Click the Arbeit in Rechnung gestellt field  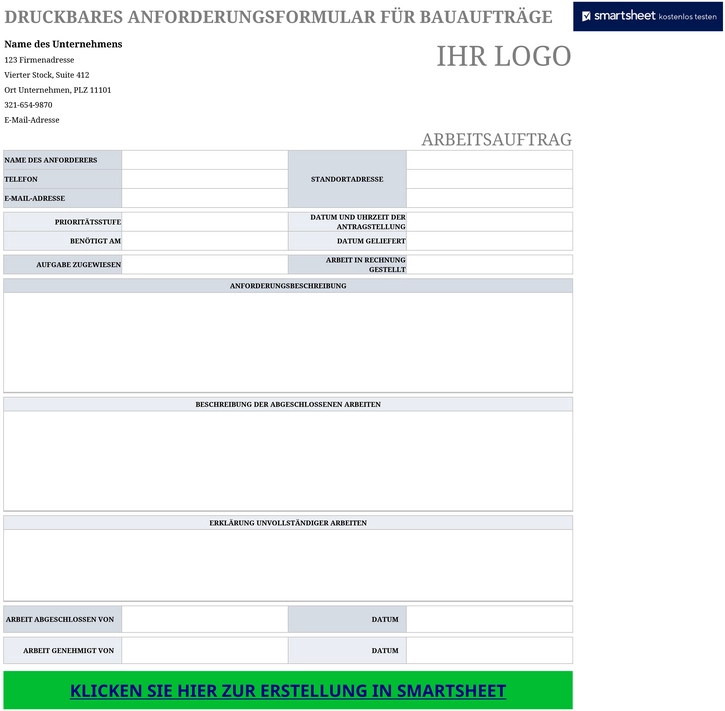(x=490, y=264)
